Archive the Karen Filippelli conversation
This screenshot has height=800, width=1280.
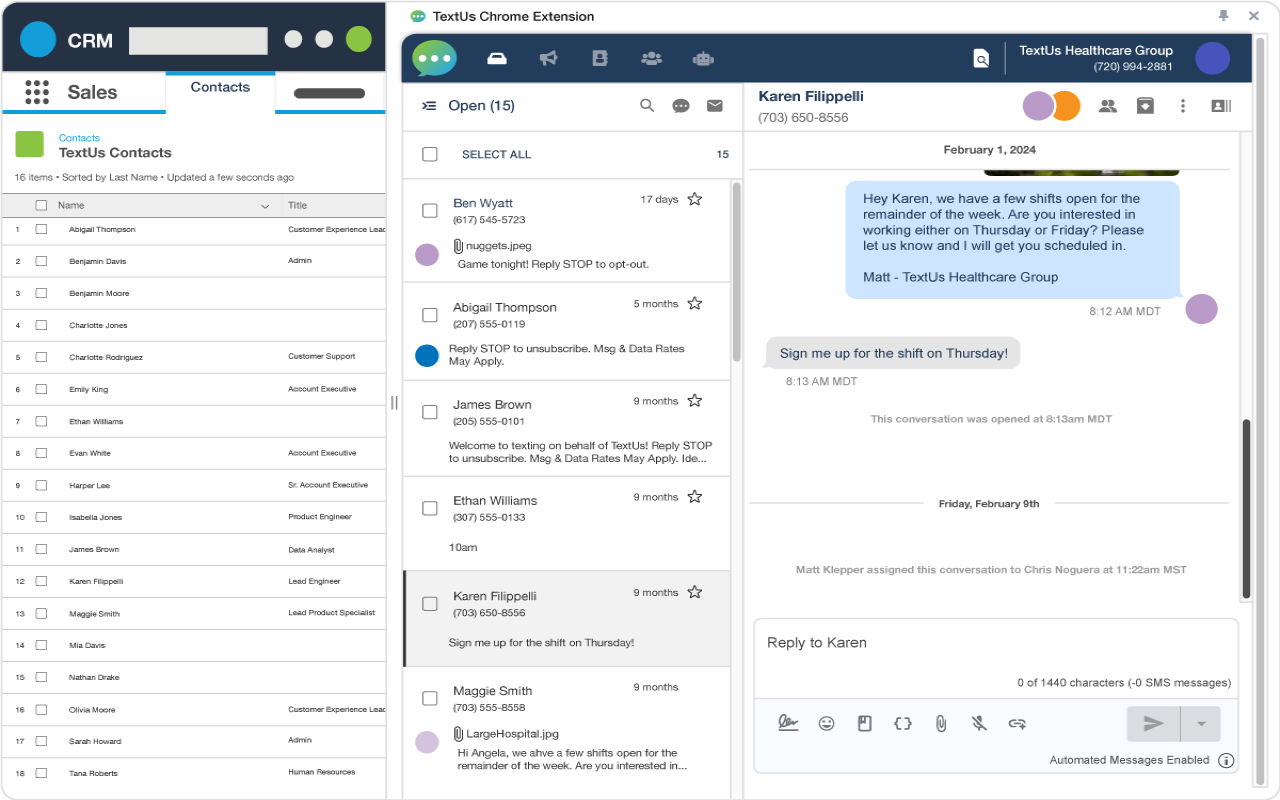click(x=1145, y=105)
